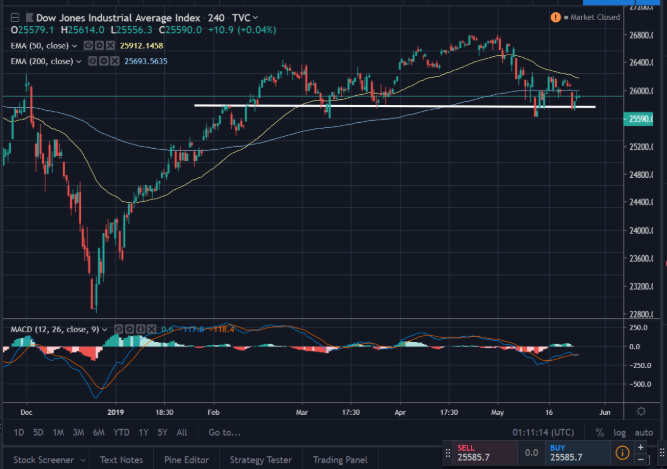Open the Trading Panel tab

coord(340,460)
